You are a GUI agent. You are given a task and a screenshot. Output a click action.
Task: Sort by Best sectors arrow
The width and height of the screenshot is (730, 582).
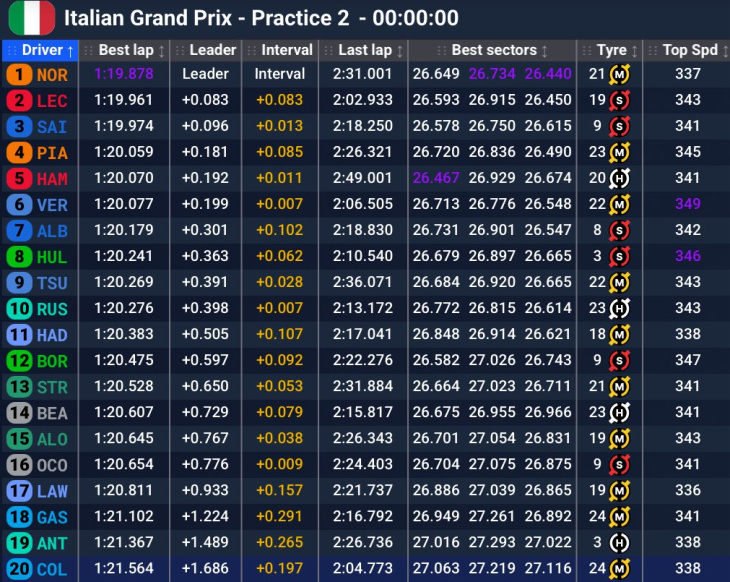[x=545, y=50]
